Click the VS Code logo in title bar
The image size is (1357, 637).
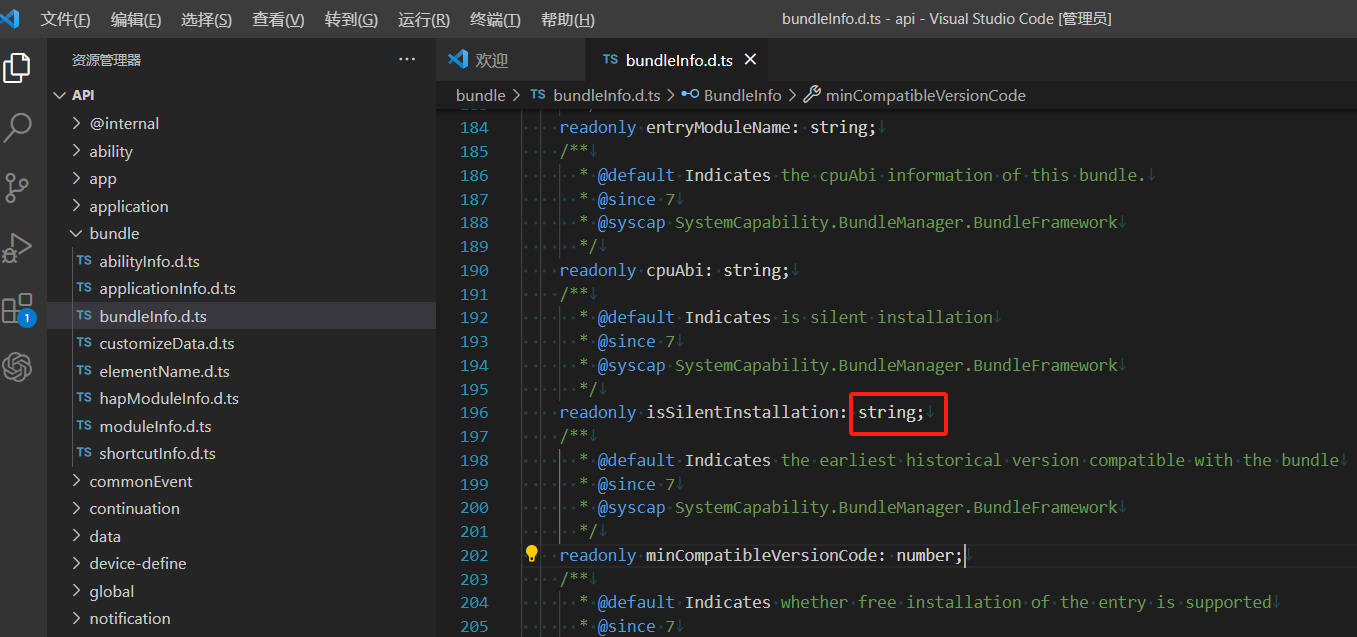pos(10,19)
